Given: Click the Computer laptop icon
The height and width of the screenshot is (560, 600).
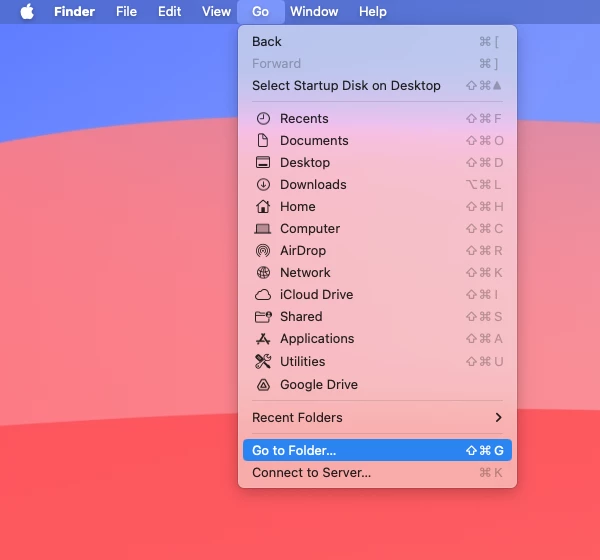Looking at the screenshot, I should click(263, 229).
